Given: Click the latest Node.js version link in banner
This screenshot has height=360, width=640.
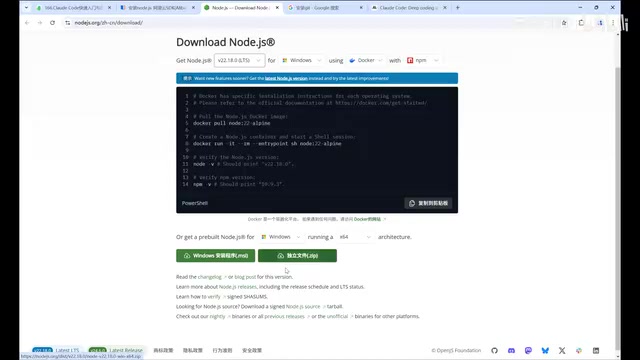Looking at the screenshot, I should pos(286,78).
